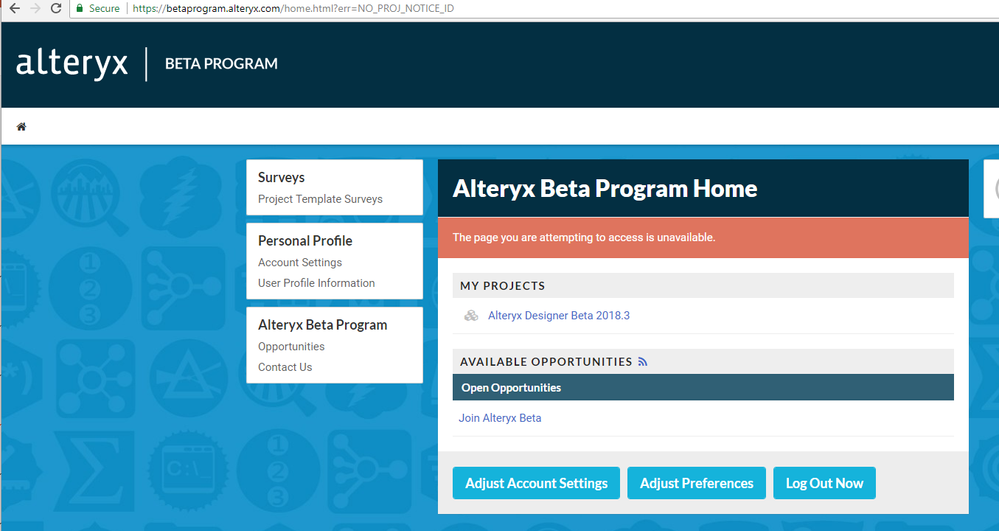Click the RSS feed icon beside Available Opportunities

(x=643, y=362)
